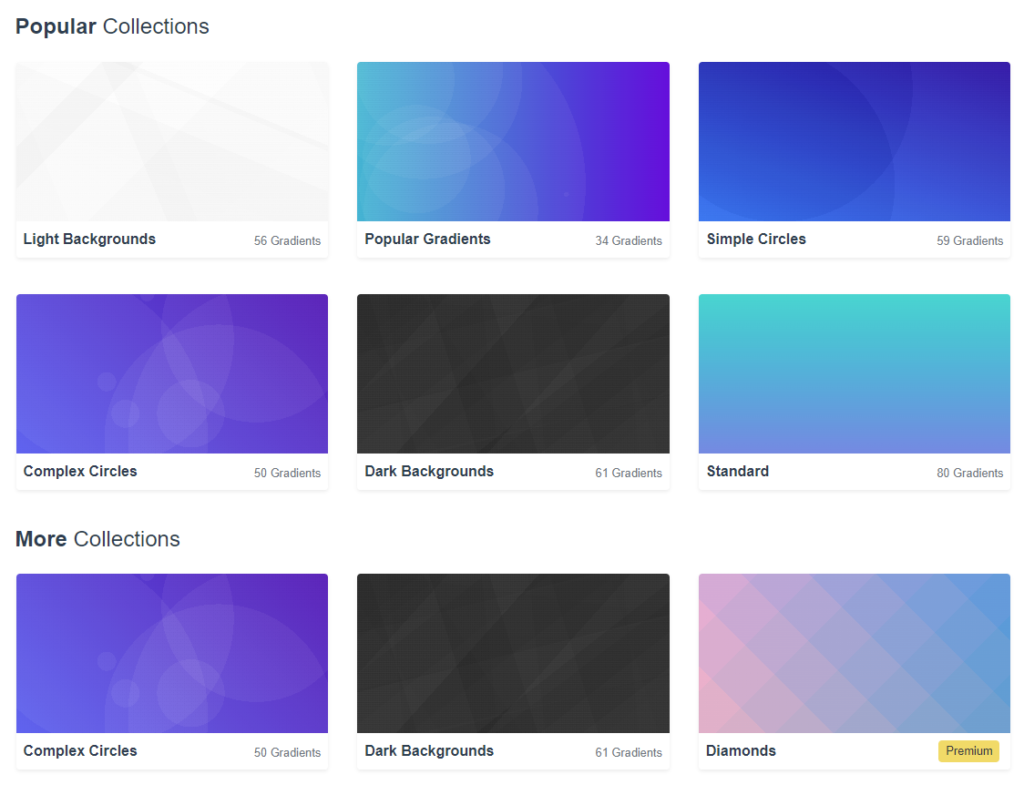
Task: Open the Light Backgrounds collection thumbnail
Action: click(x=171, y=140)
